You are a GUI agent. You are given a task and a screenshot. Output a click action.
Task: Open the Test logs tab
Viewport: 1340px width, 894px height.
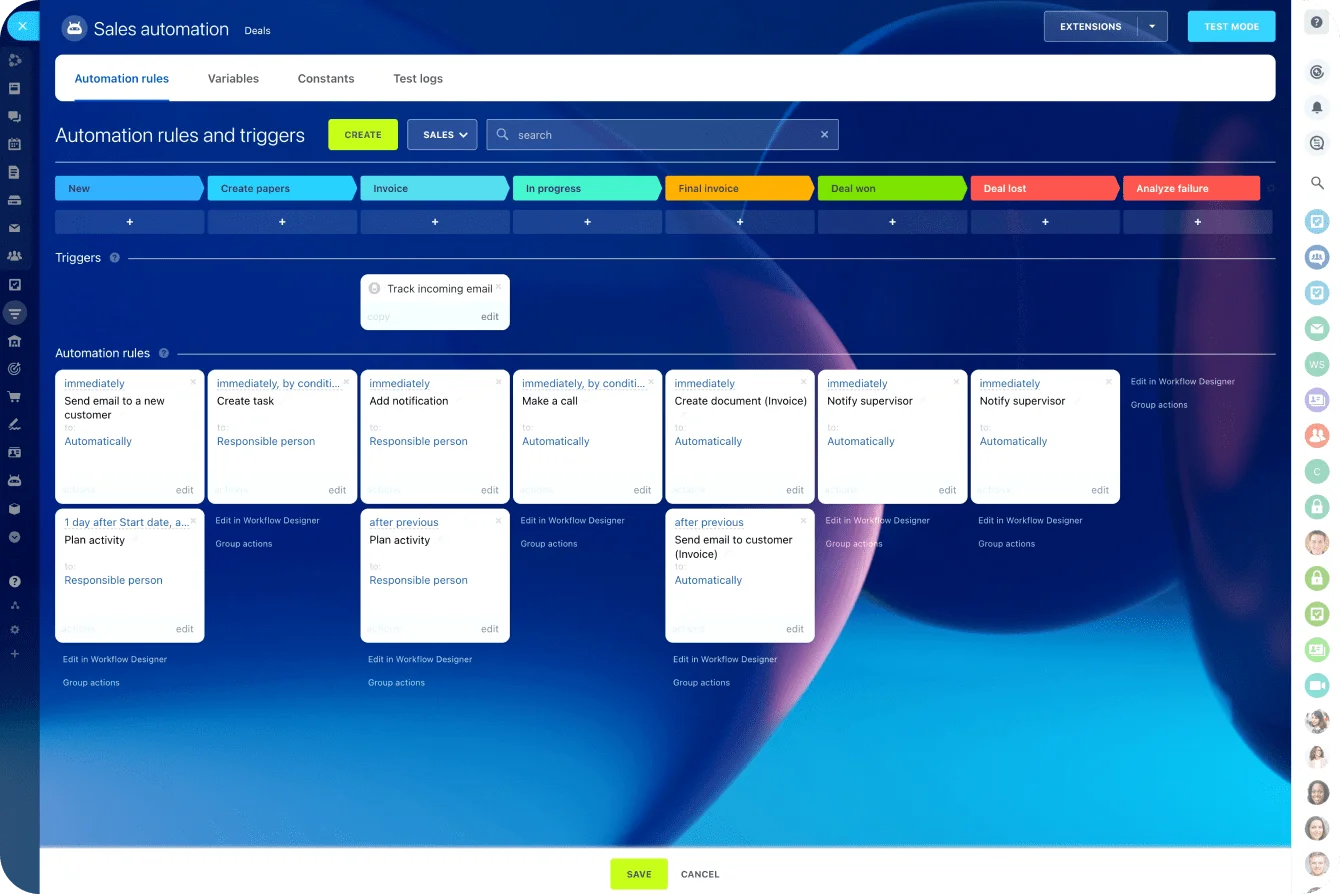(x=417, y=79)
